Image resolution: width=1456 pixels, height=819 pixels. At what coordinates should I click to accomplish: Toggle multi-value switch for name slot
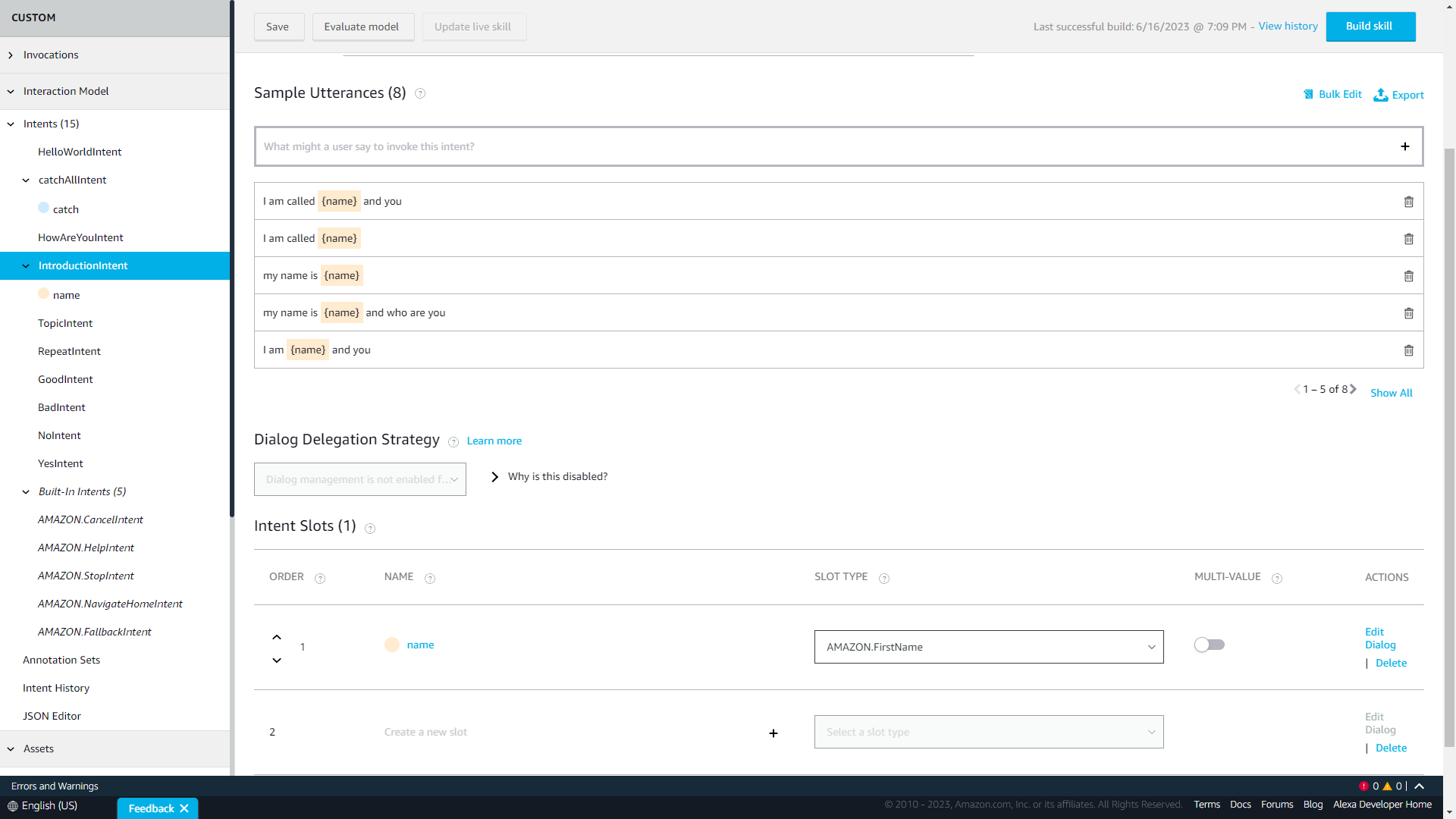point(1209,645)
